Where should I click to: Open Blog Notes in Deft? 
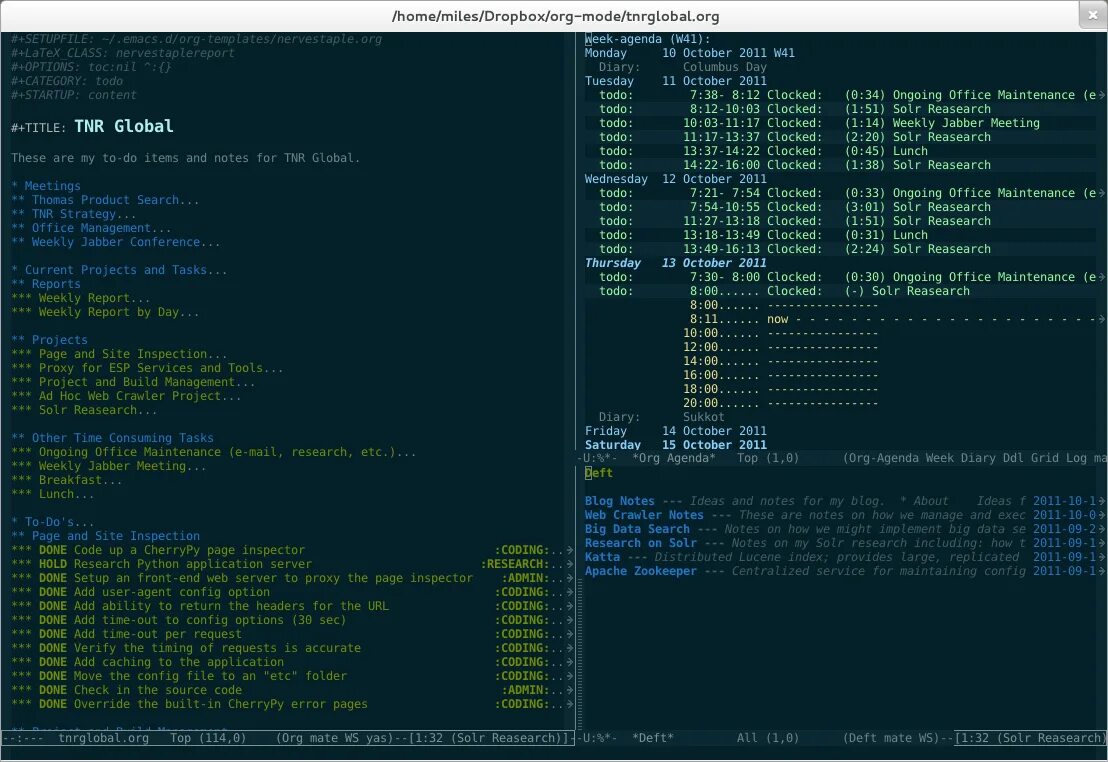coord(620,501)
